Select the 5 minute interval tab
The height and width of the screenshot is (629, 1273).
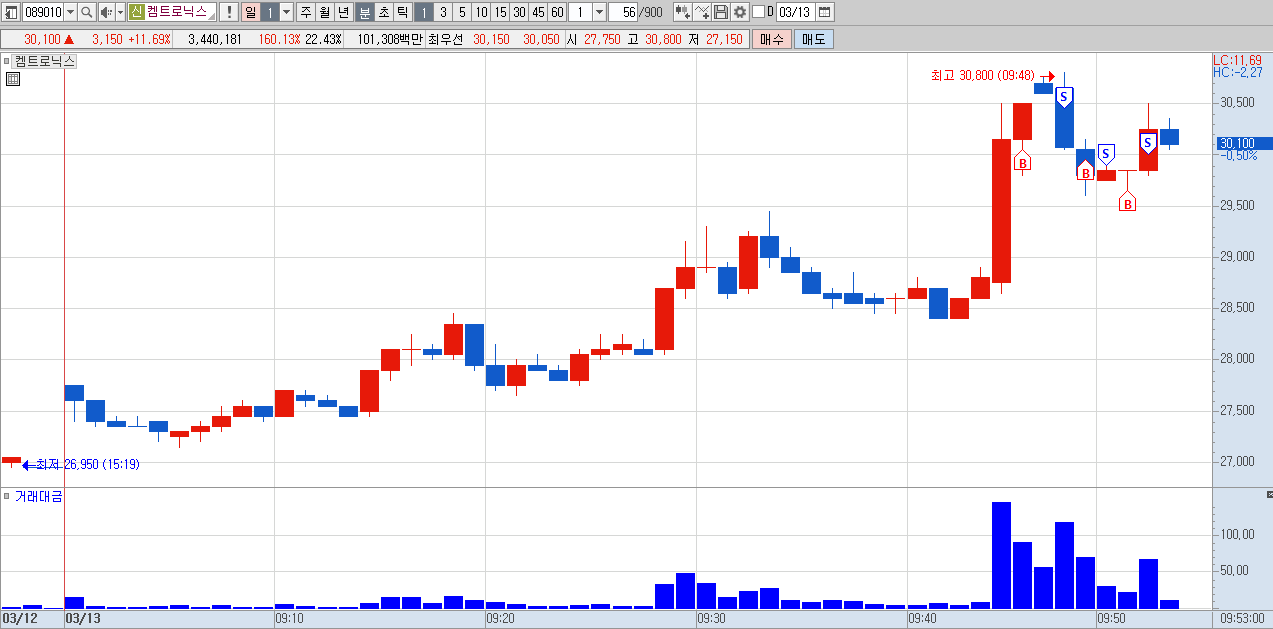(x=462, y=12)
